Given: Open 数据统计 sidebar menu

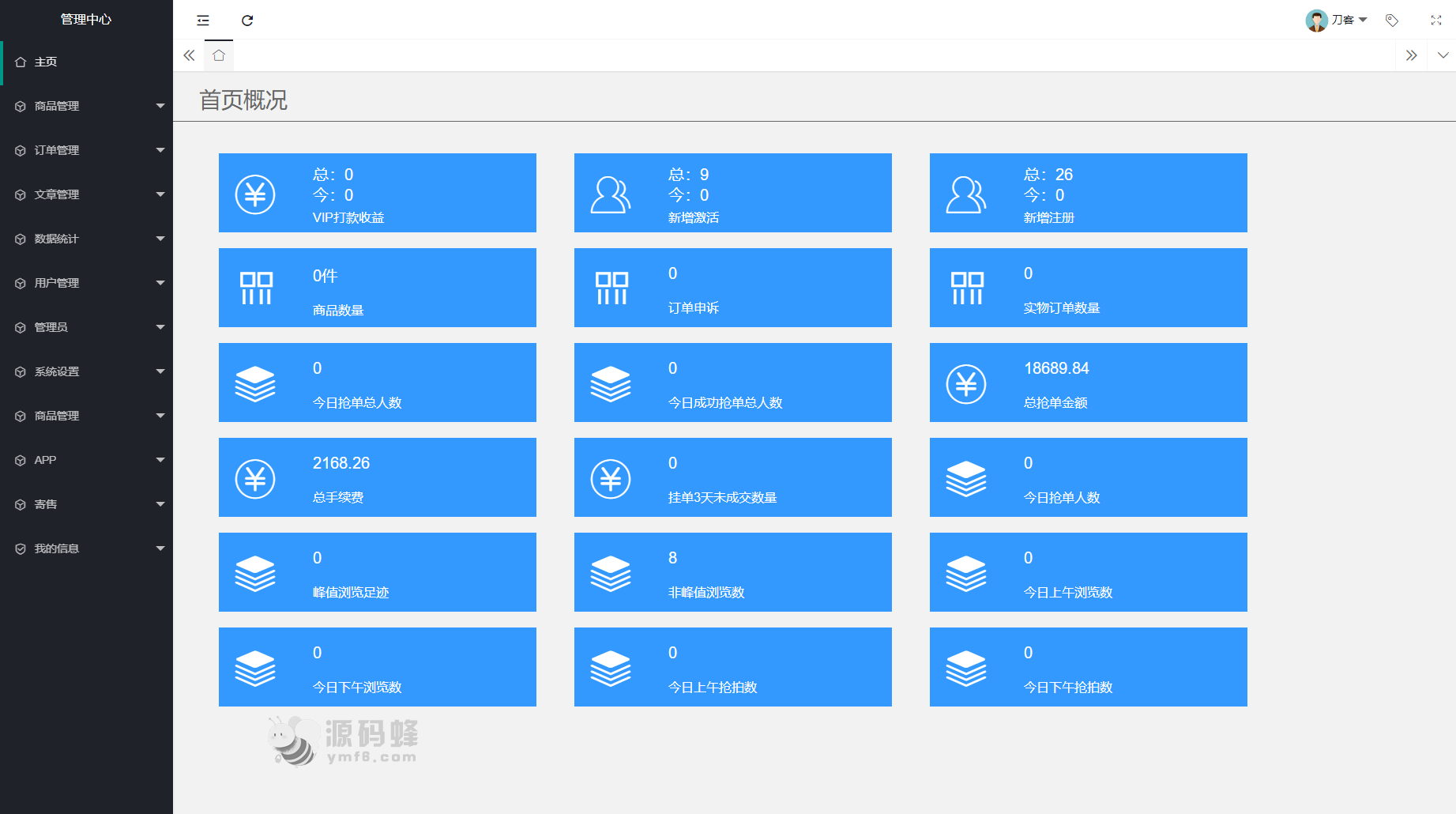Looking at the screenshot, I should point(86,239).
